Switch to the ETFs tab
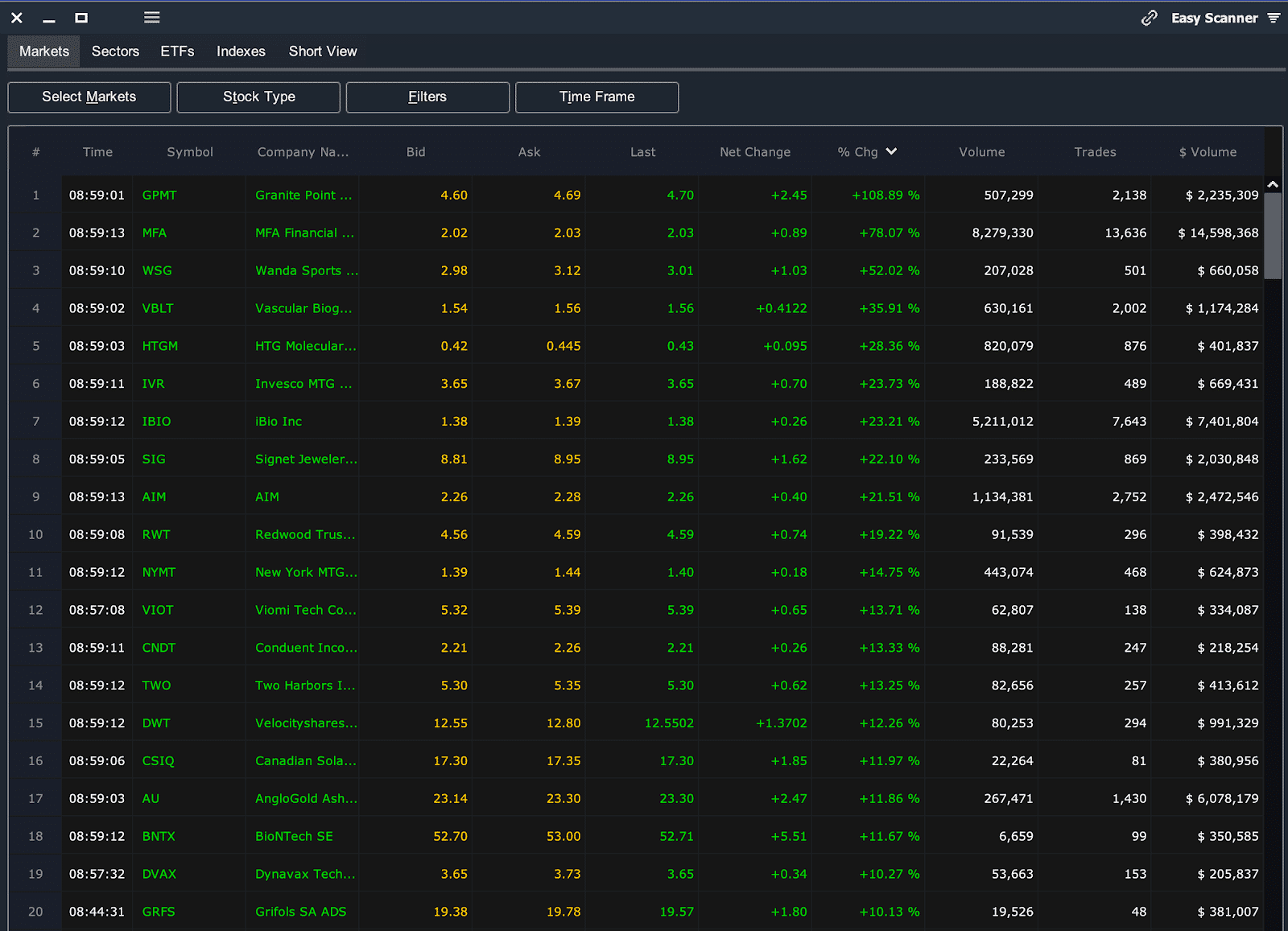 [x=177, y=51]
